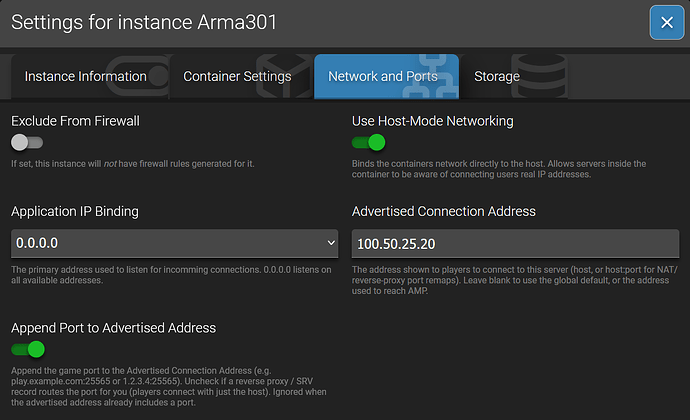Click the Use Host-Mode Networking label
The image size is (690, 420).
(x=433, y=121)
